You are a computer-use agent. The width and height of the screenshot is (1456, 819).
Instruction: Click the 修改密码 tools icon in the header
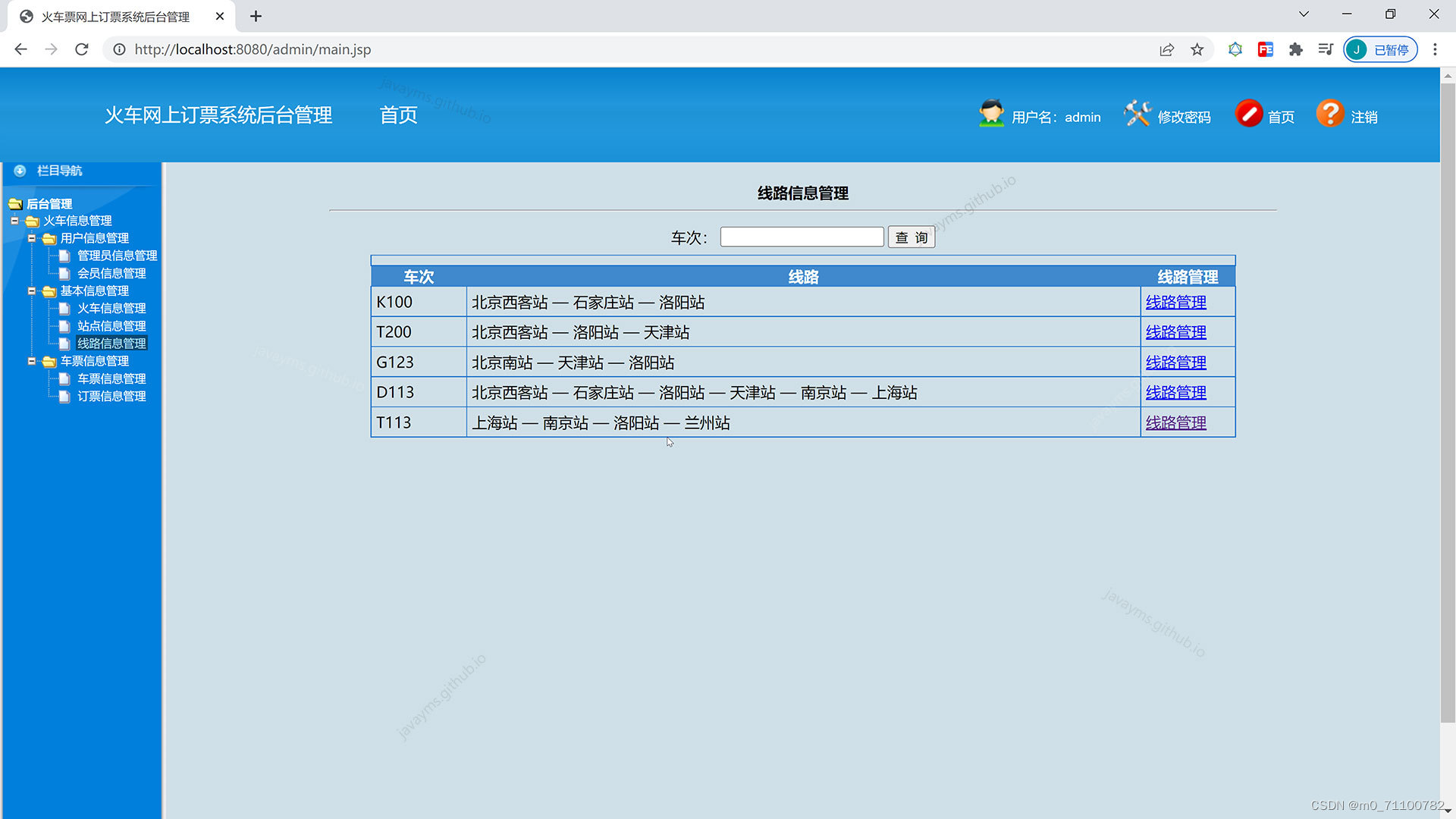pos(1137,114)
